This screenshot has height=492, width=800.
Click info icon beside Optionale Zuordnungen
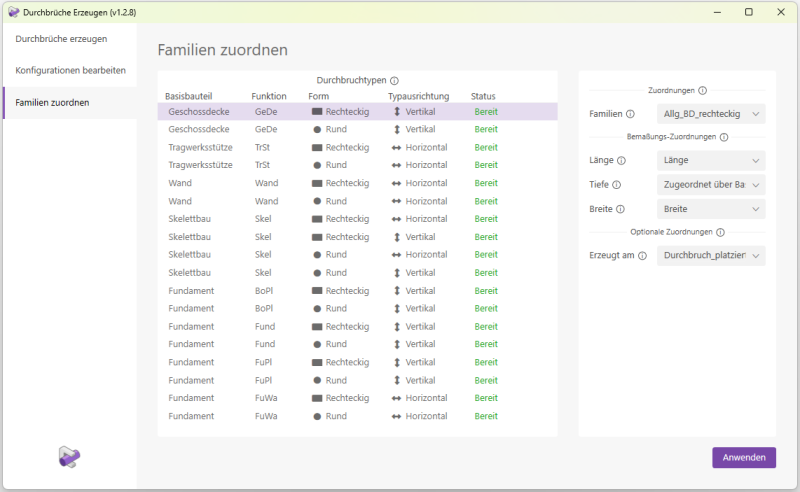(x=720, y=232)
